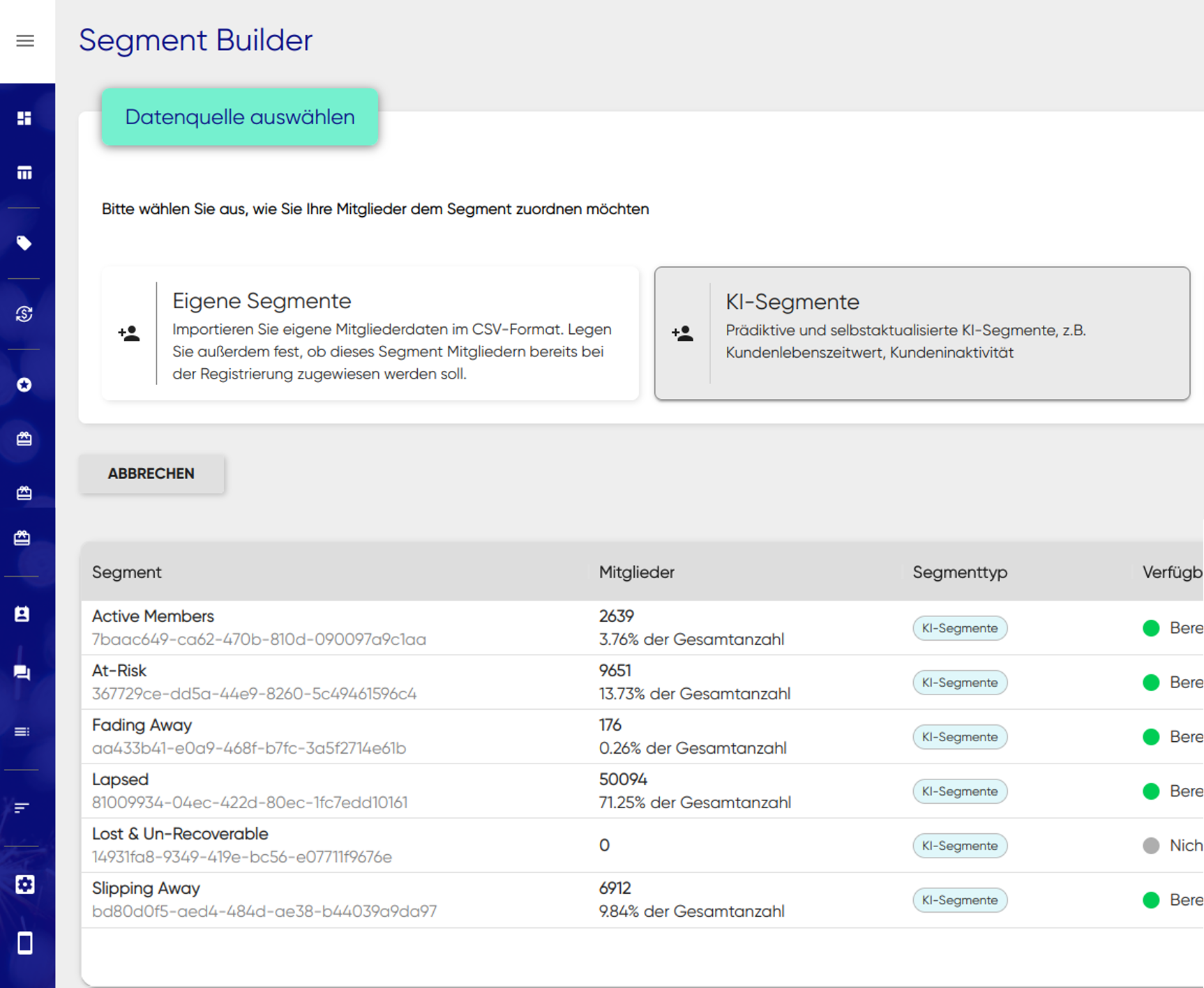Click the smartphone icon in sidebar
The width and height of the screenshot is (1204, 988).
[x=25, y=943]
